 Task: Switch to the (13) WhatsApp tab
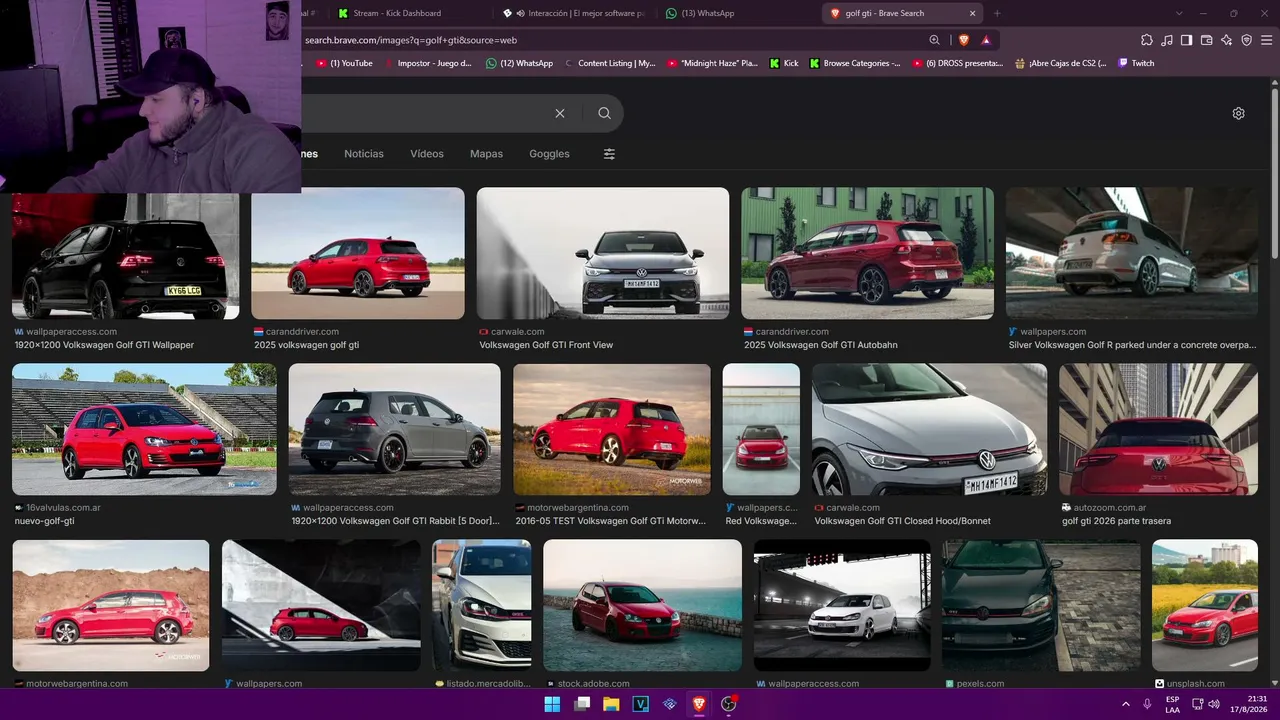(738, 13)
